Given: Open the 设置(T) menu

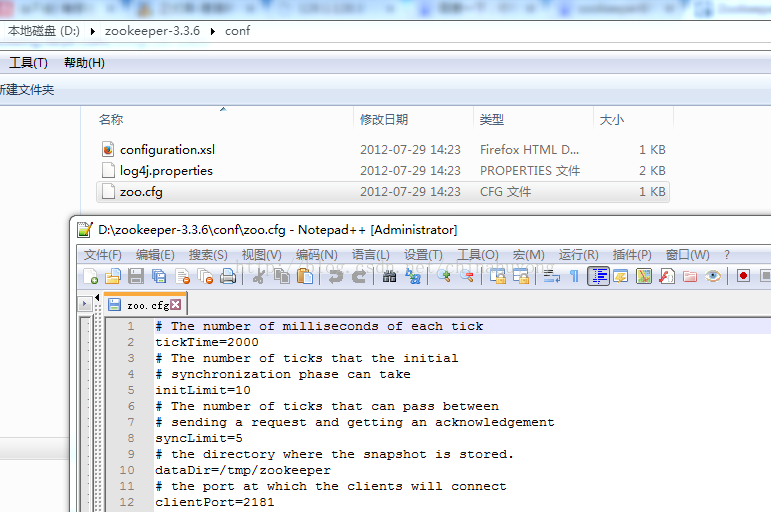Looking at the screenshot, I should 423,255.
